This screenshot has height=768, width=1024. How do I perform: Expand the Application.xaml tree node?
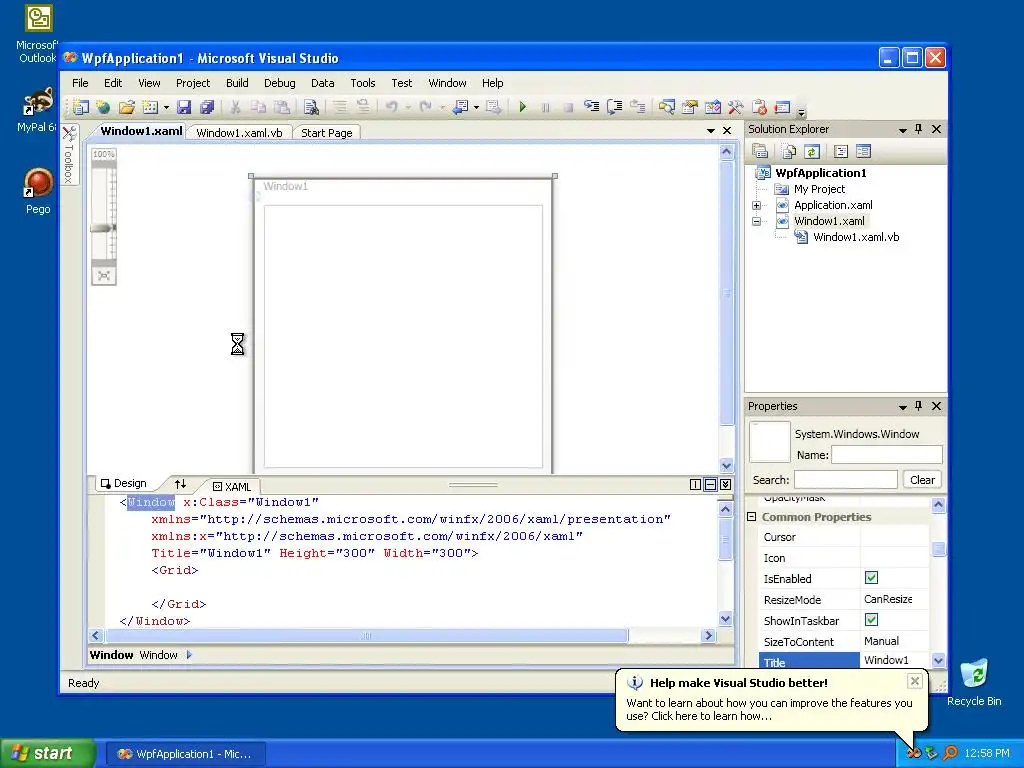coord(756,205)
